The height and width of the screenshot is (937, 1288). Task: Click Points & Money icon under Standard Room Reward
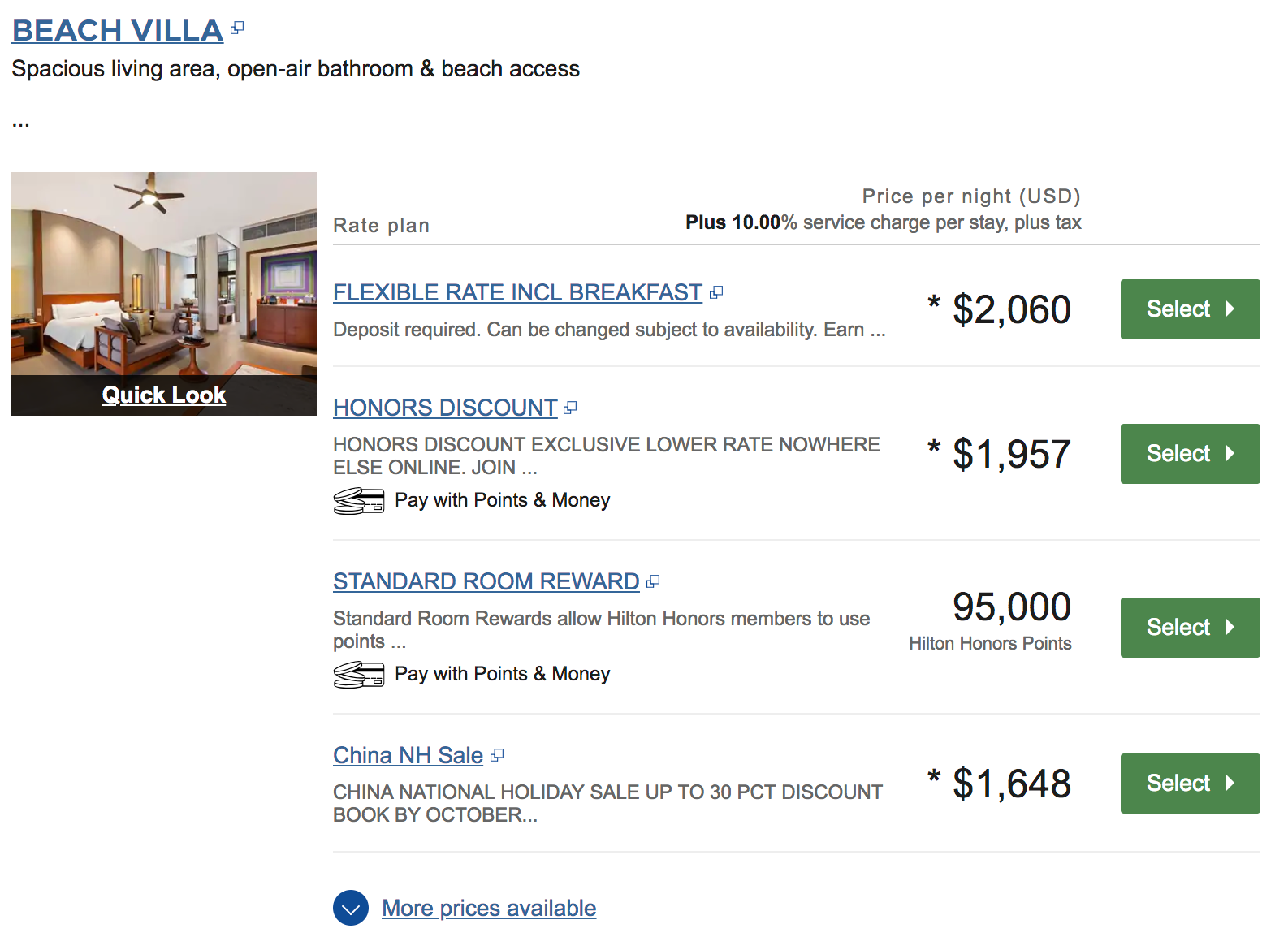tap(358, 675)
